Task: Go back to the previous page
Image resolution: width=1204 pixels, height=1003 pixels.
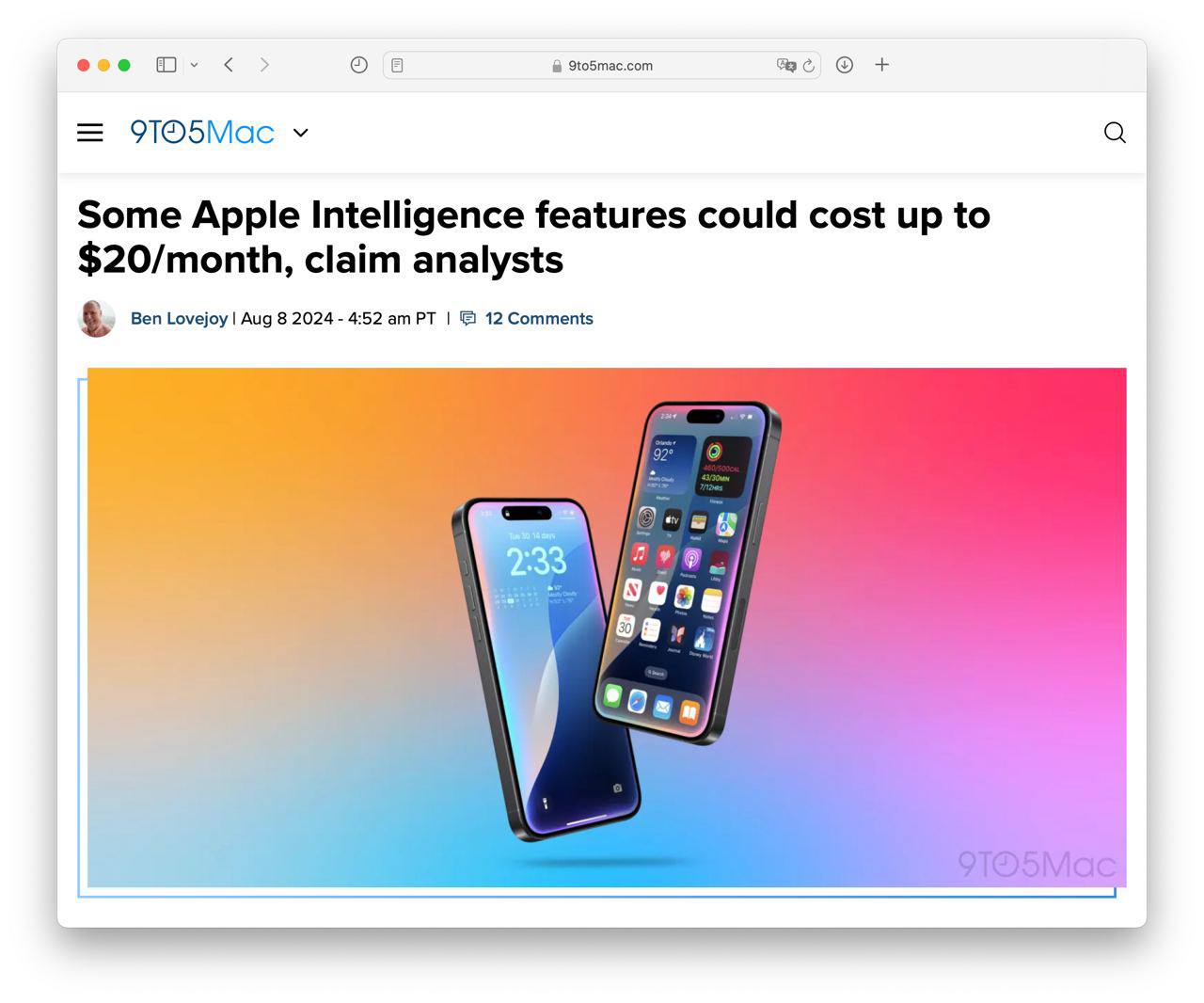Action: (x=229, y=65)
